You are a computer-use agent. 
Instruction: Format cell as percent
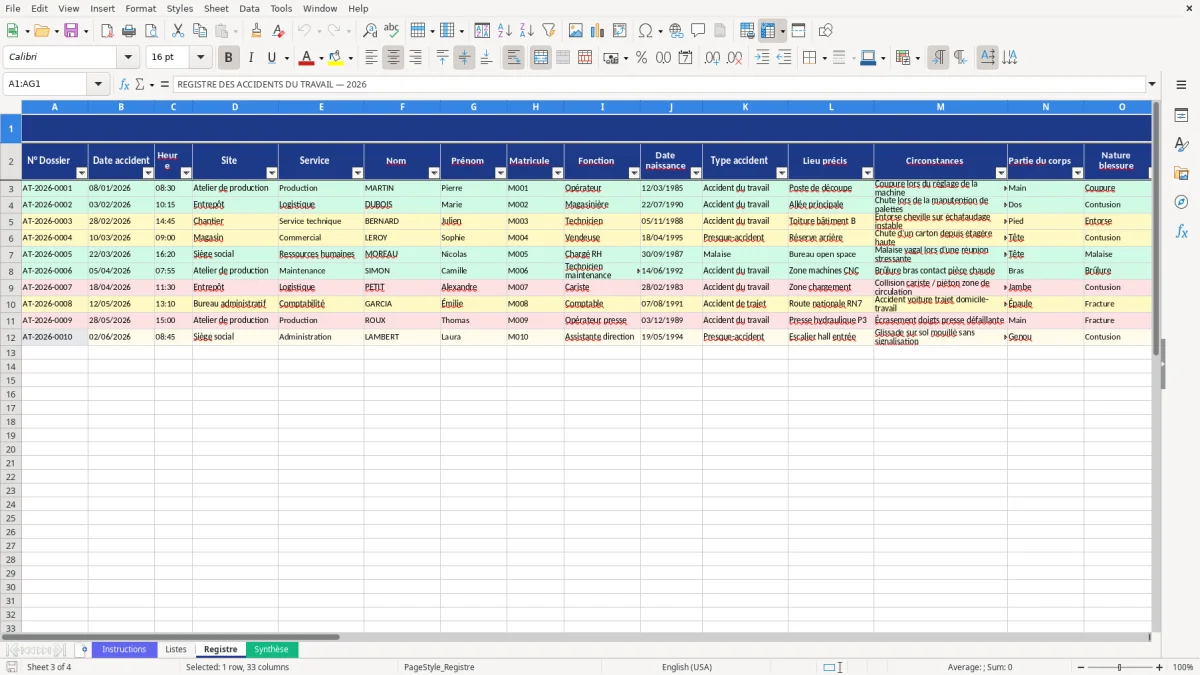point(641,58)
